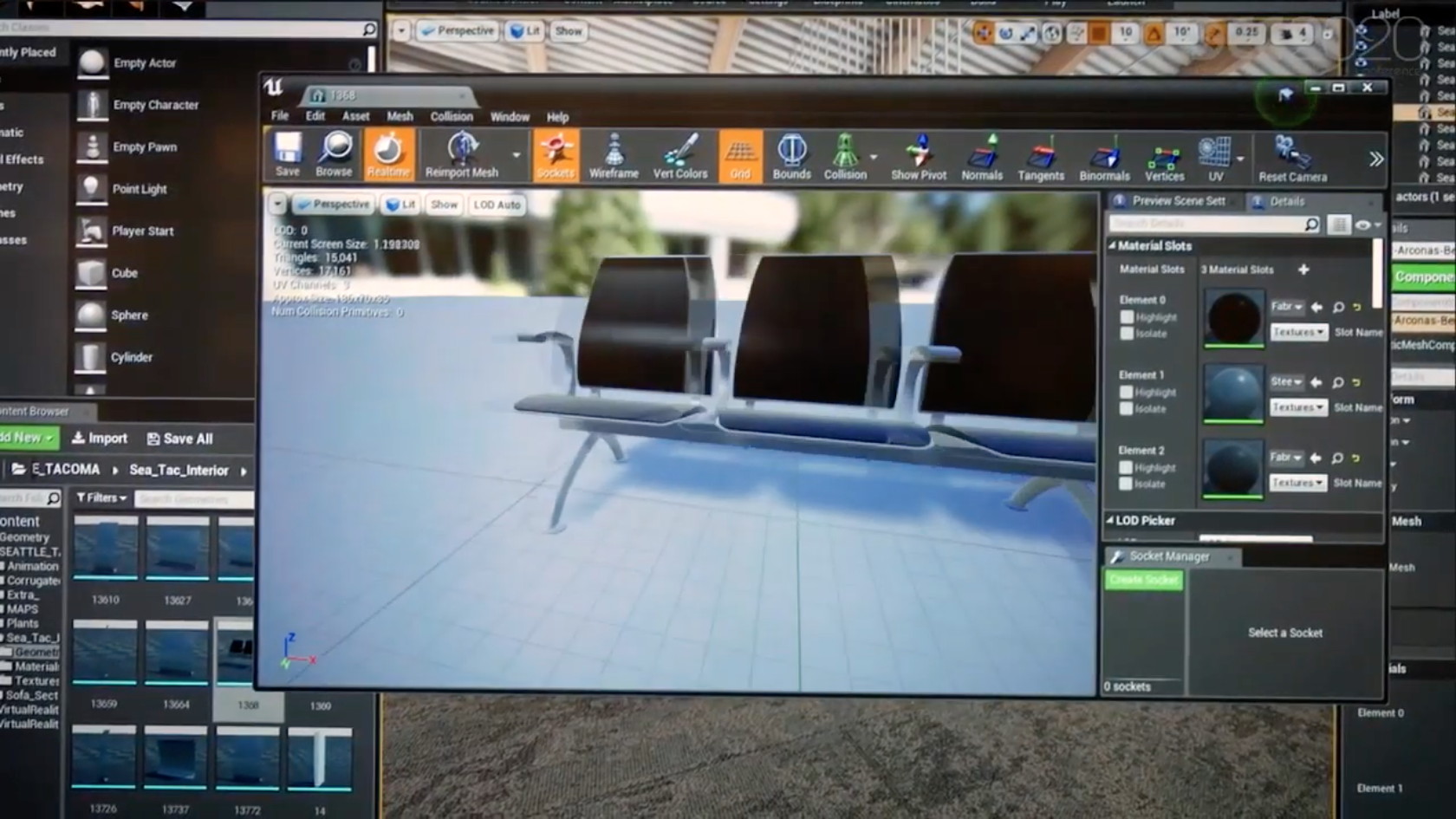
Task: Switch to the Socket Manager tab
Action: (x=1169, y=556)
